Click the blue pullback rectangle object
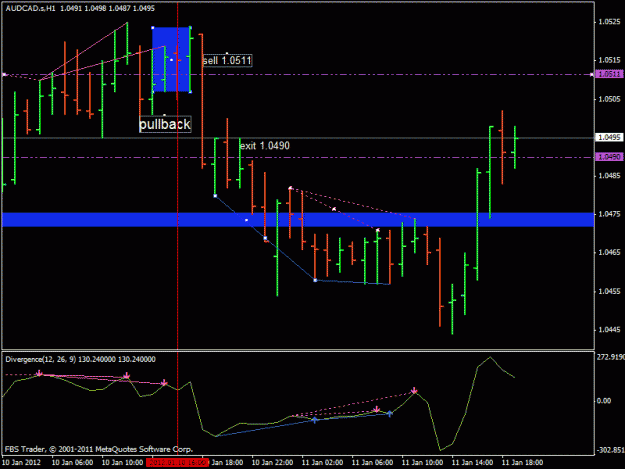Screen dimensions: 625x469 coord(171,60)
